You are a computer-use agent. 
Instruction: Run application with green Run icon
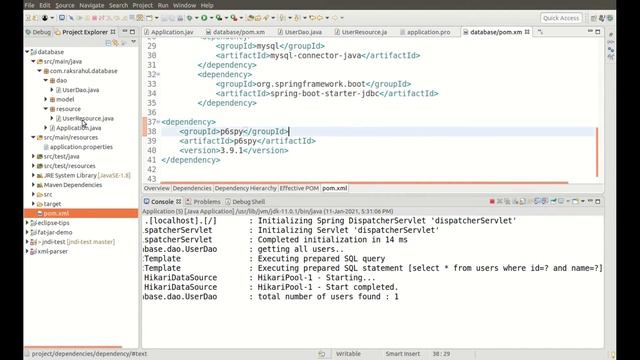(x=204, y=18)
